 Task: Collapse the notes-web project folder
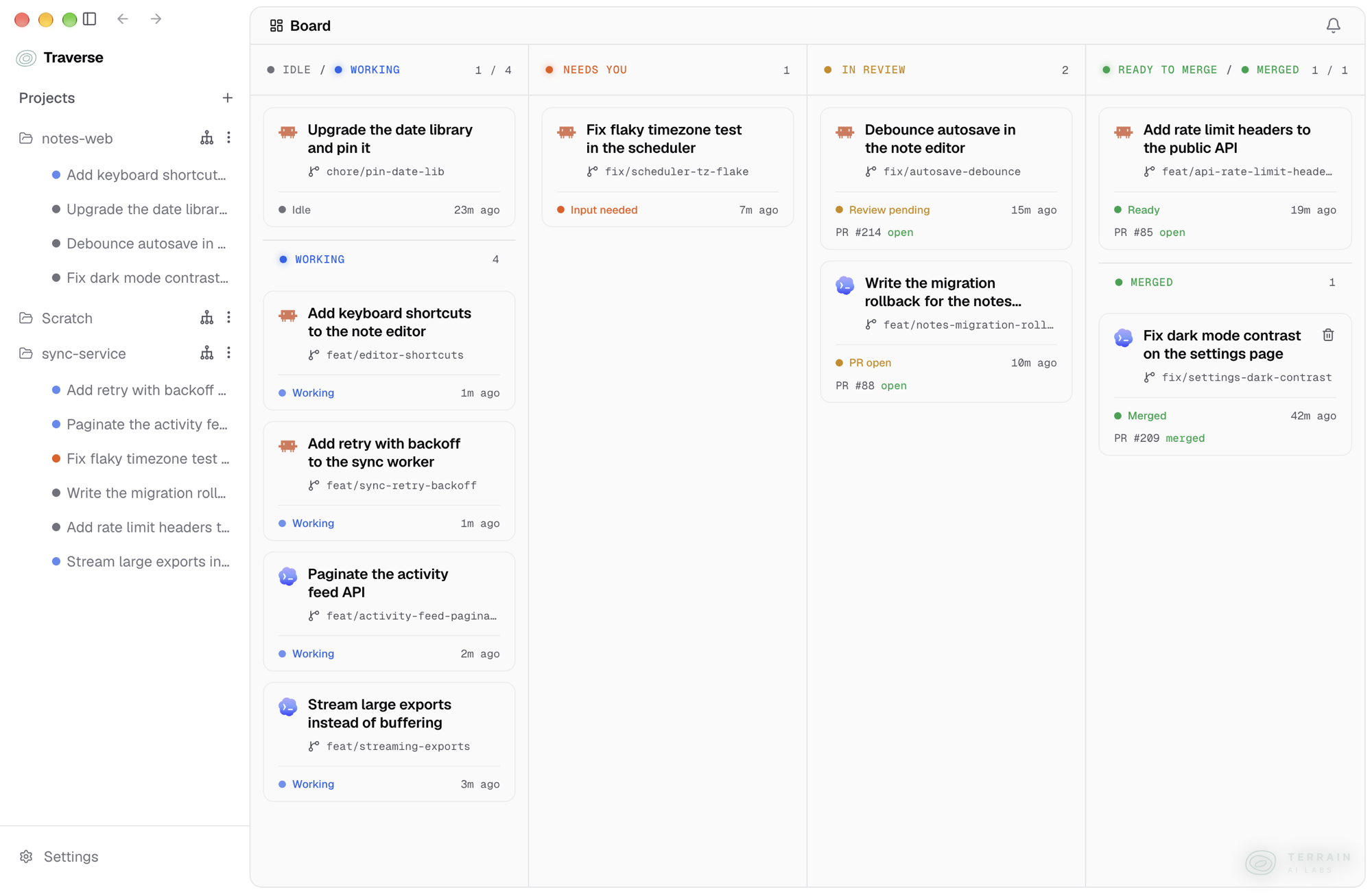pyautogui.click(x=26, y=138)
